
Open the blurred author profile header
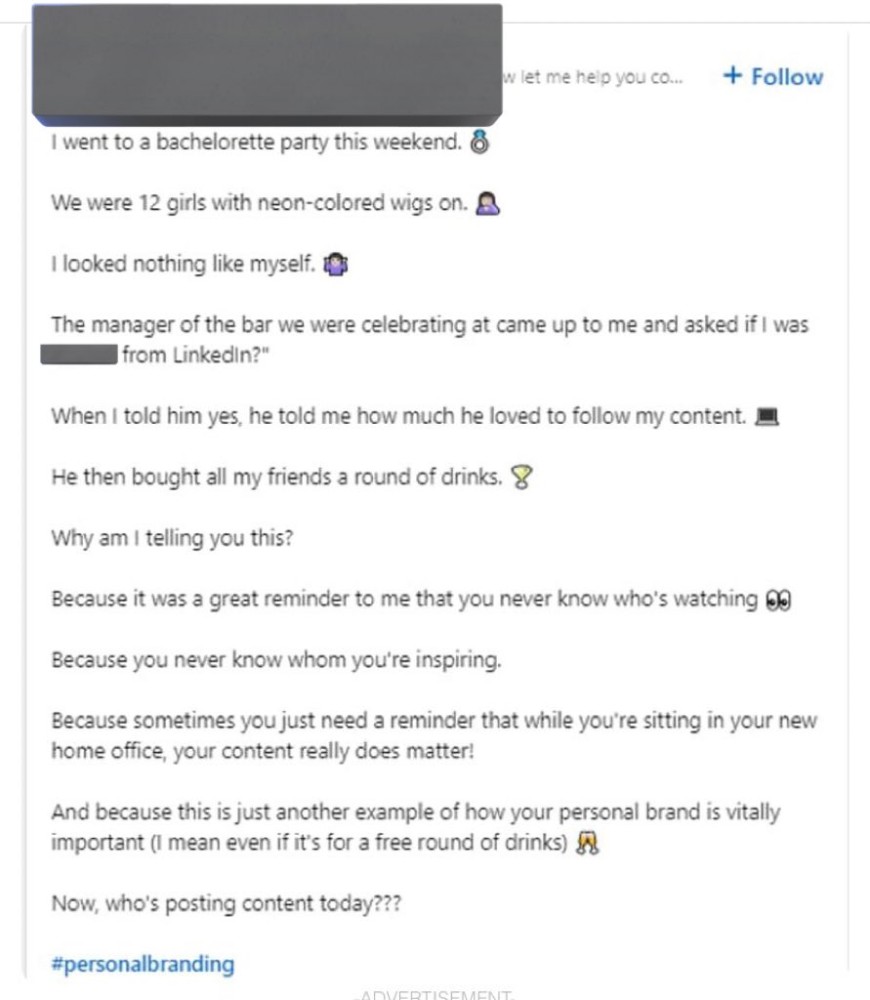pyautogui.click(x=267, y=62)
